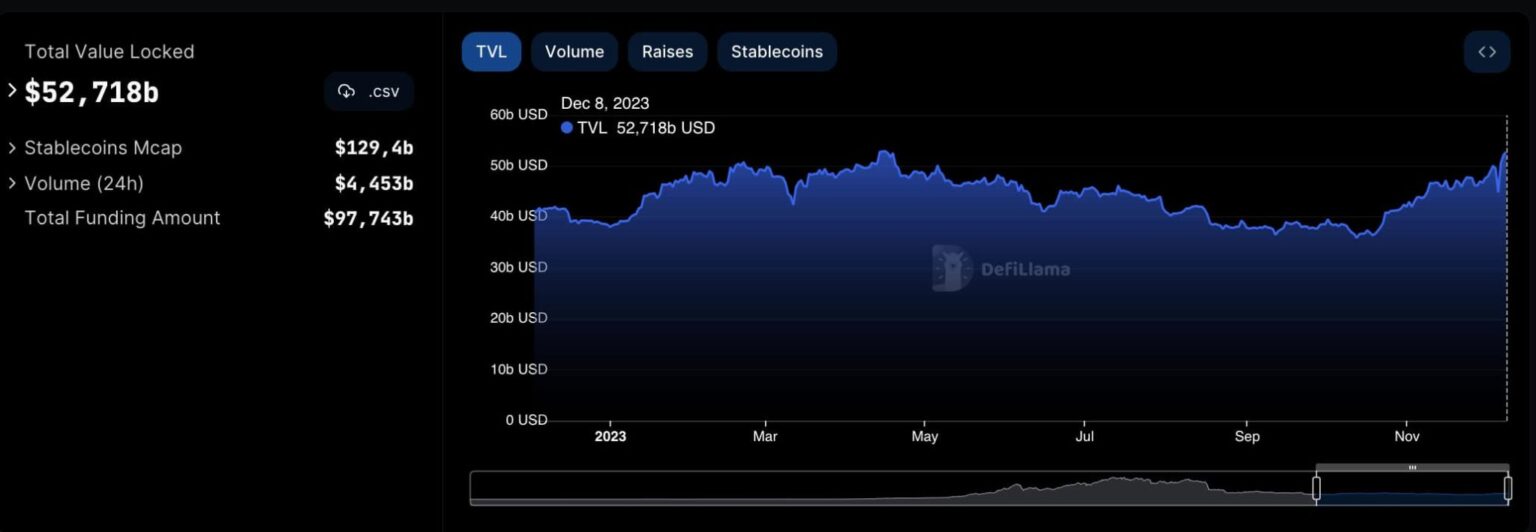1536x532 pixels.
Task: Toggle the Volume chart series
Action: click(574, 52)
